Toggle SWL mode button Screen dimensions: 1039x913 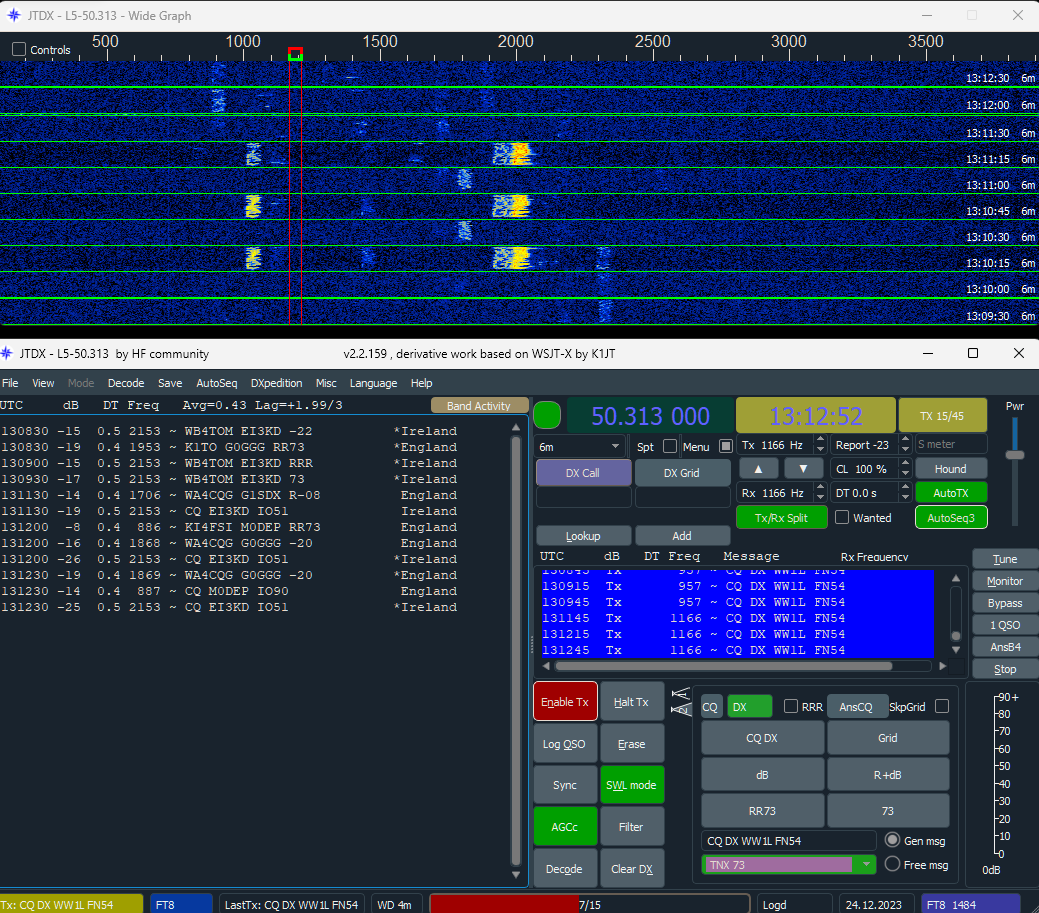[631, 785]
